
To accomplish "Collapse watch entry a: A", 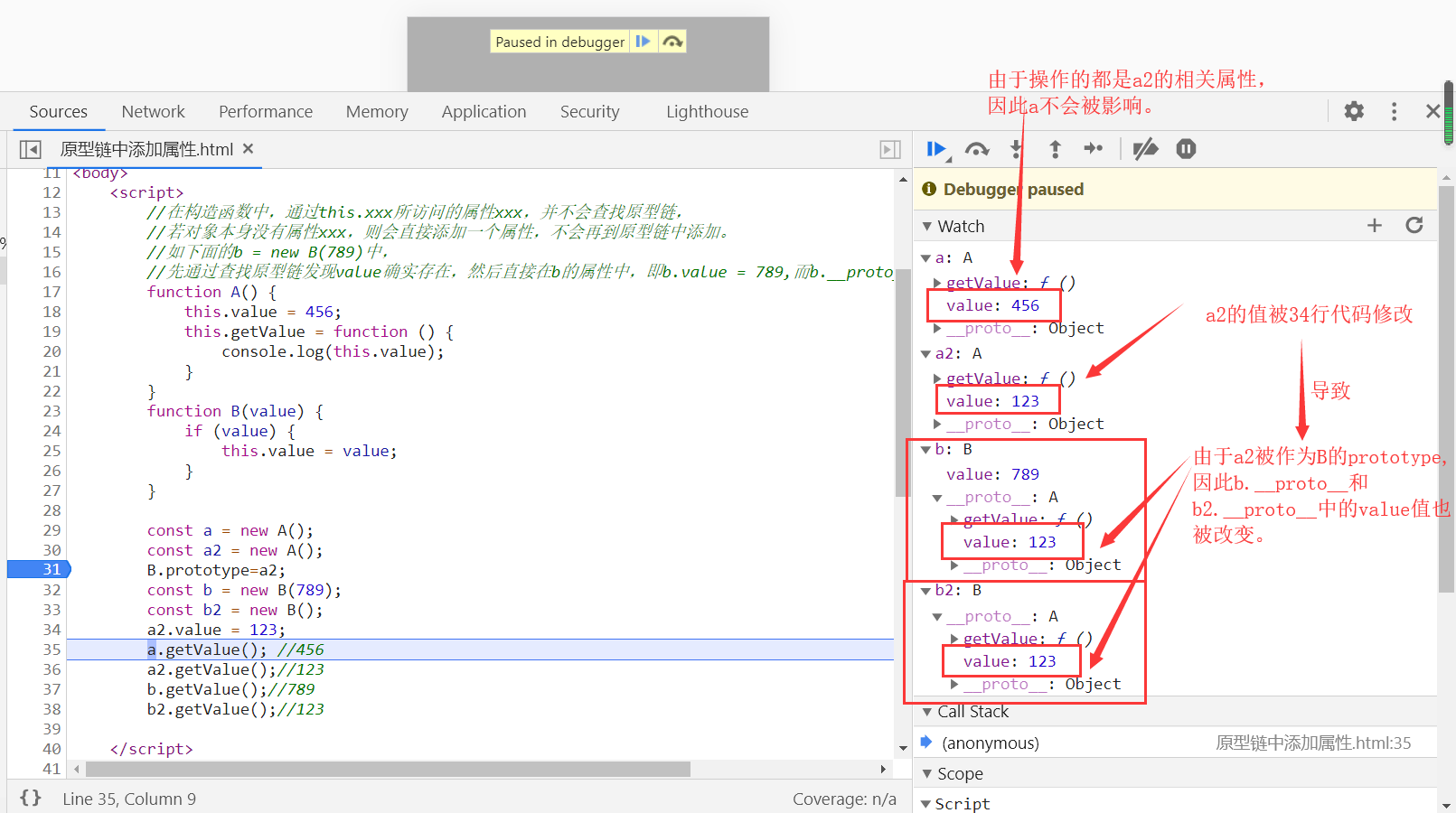I will (925, 258).
